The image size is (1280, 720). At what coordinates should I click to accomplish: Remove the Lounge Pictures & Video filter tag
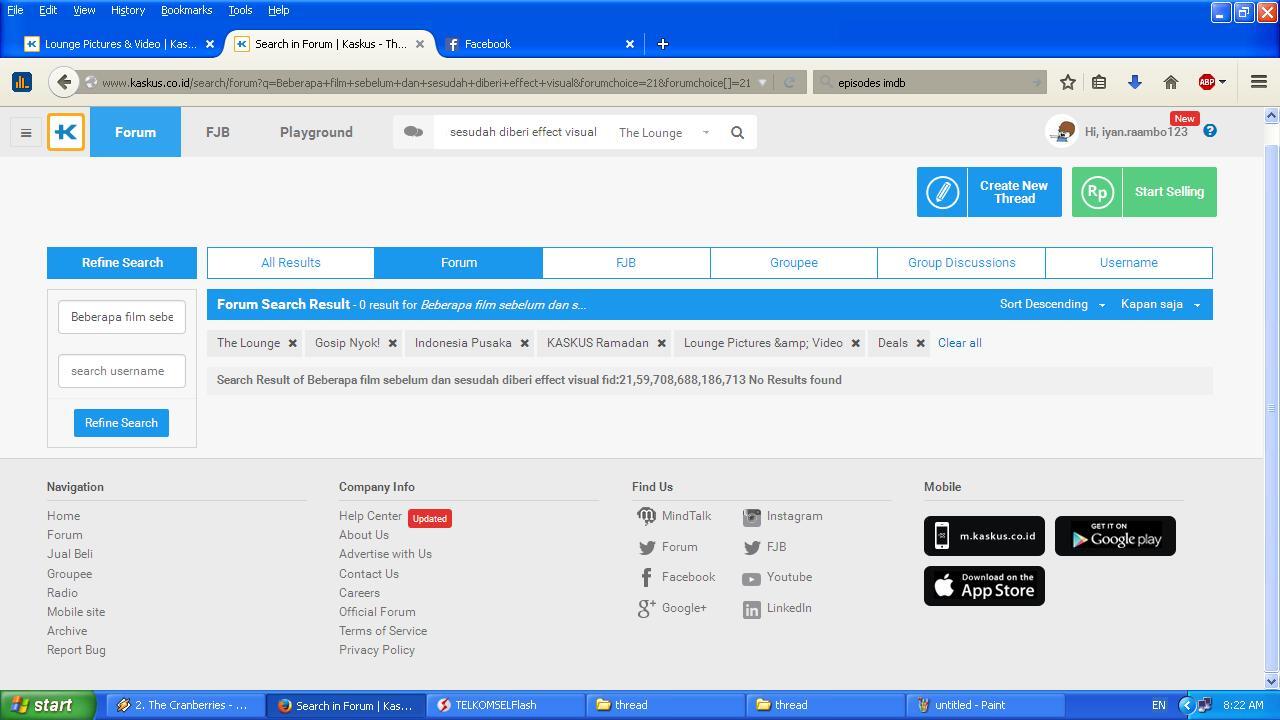coord(855,343)
